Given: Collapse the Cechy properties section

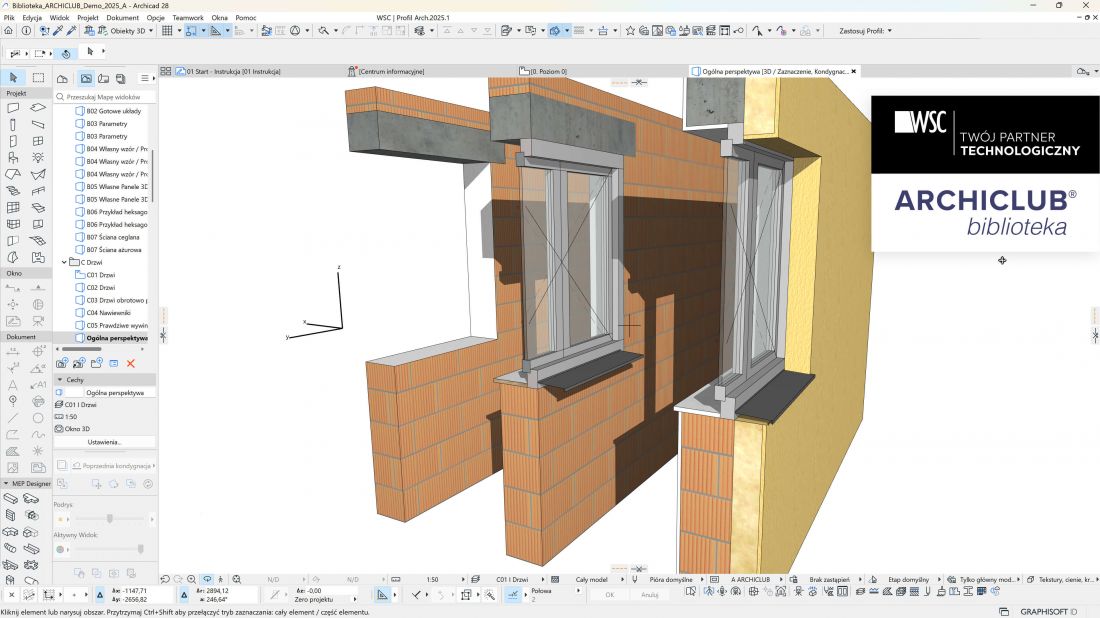Looking at the screenshot, I should (60, 379).
